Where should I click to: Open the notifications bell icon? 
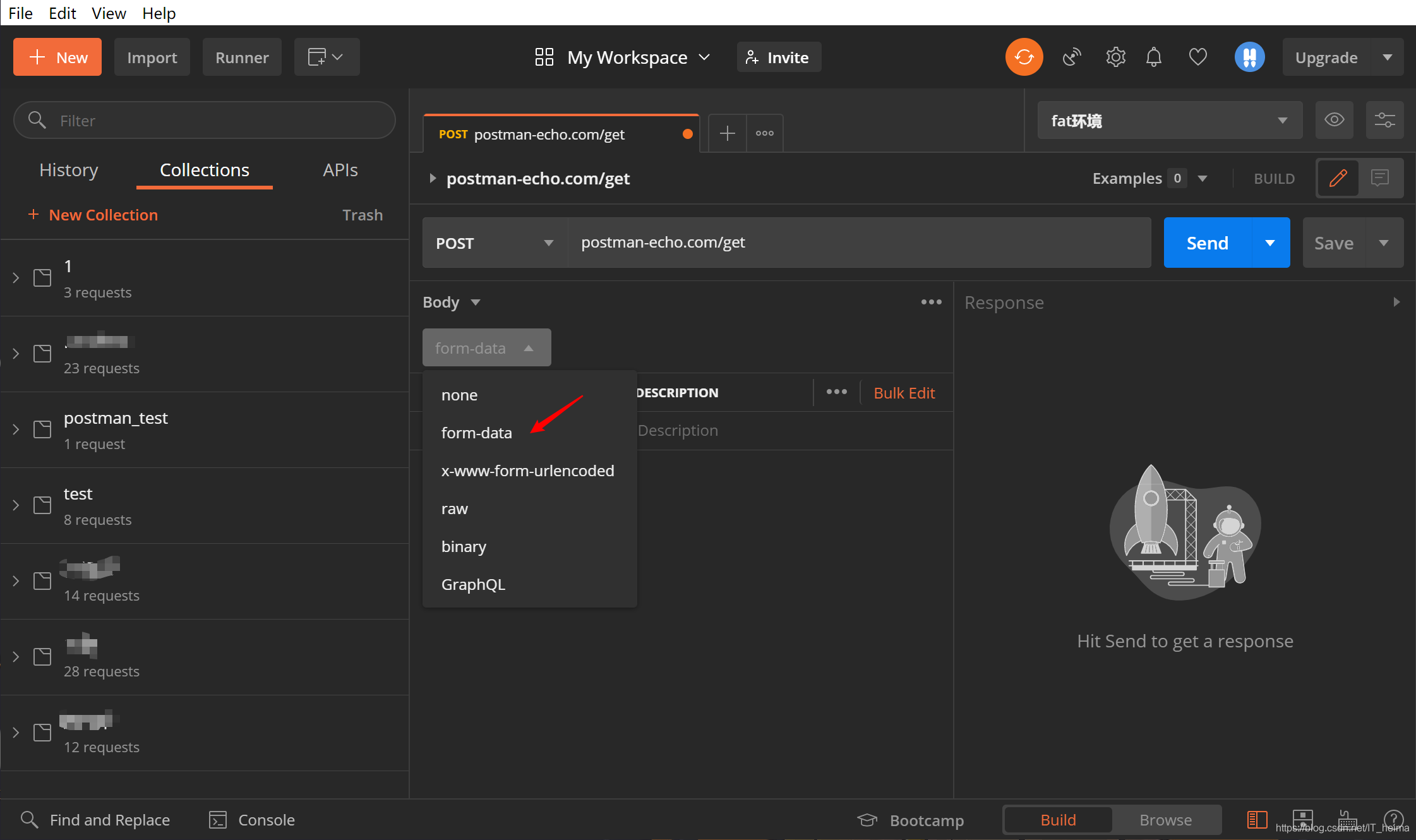[x=1154, y=57]
